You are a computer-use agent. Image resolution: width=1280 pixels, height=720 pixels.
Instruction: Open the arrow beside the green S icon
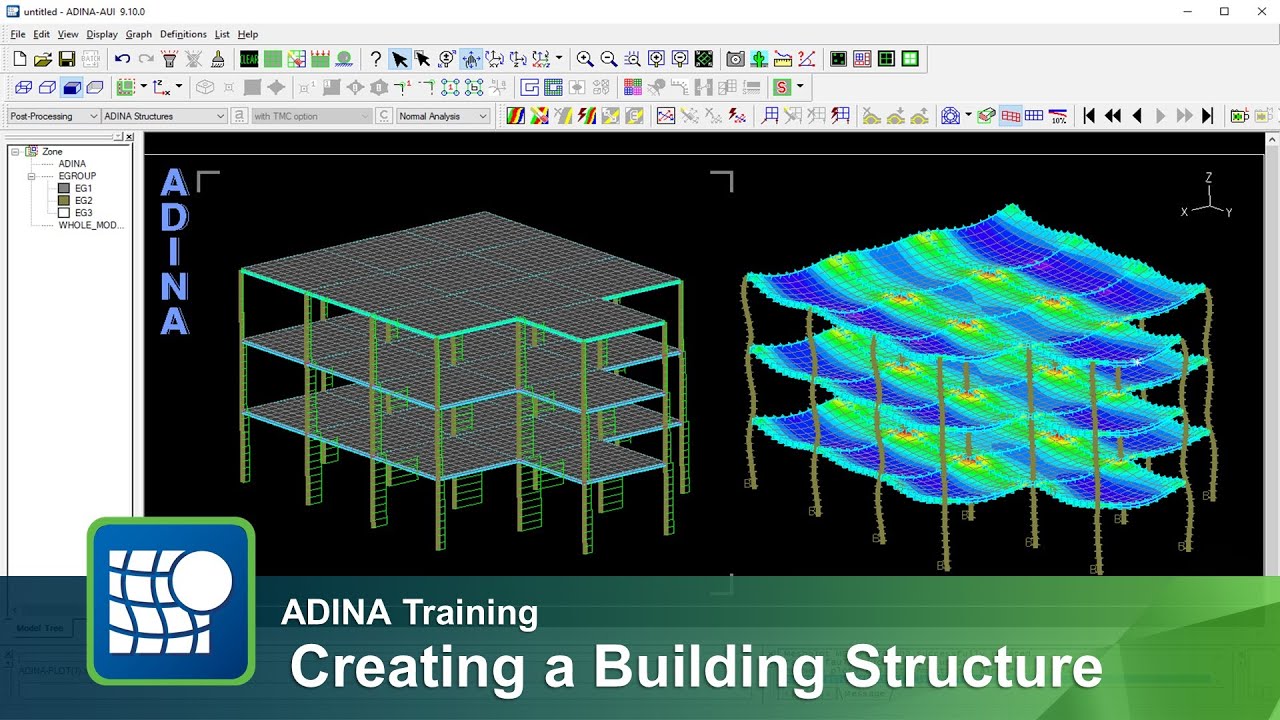point(800,87)
